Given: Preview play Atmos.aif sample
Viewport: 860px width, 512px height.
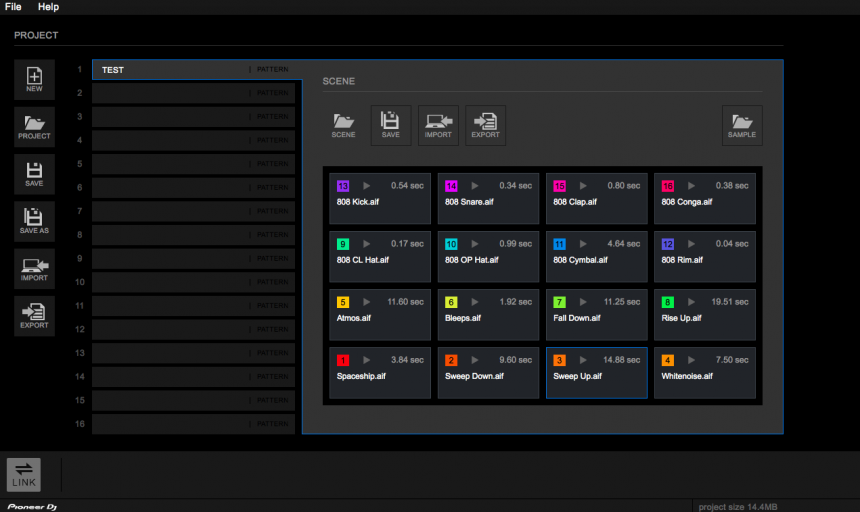Looking at the screenshot, I should [366, 302].
